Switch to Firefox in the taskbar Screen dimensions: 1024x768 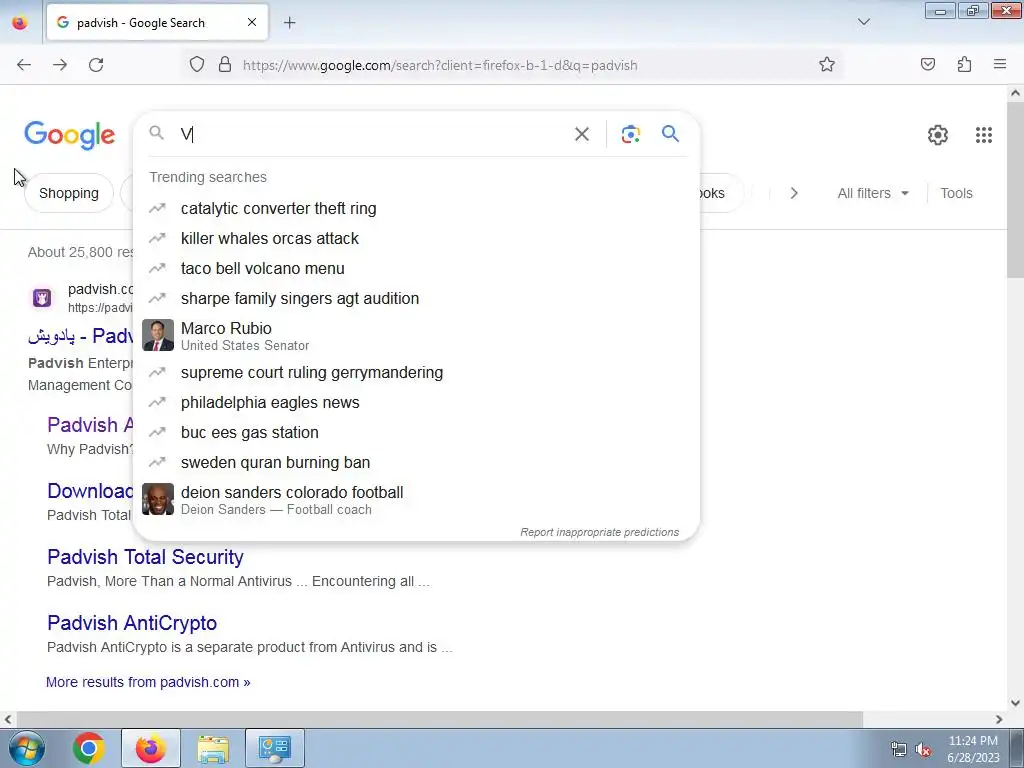click(x=151, y=748)
